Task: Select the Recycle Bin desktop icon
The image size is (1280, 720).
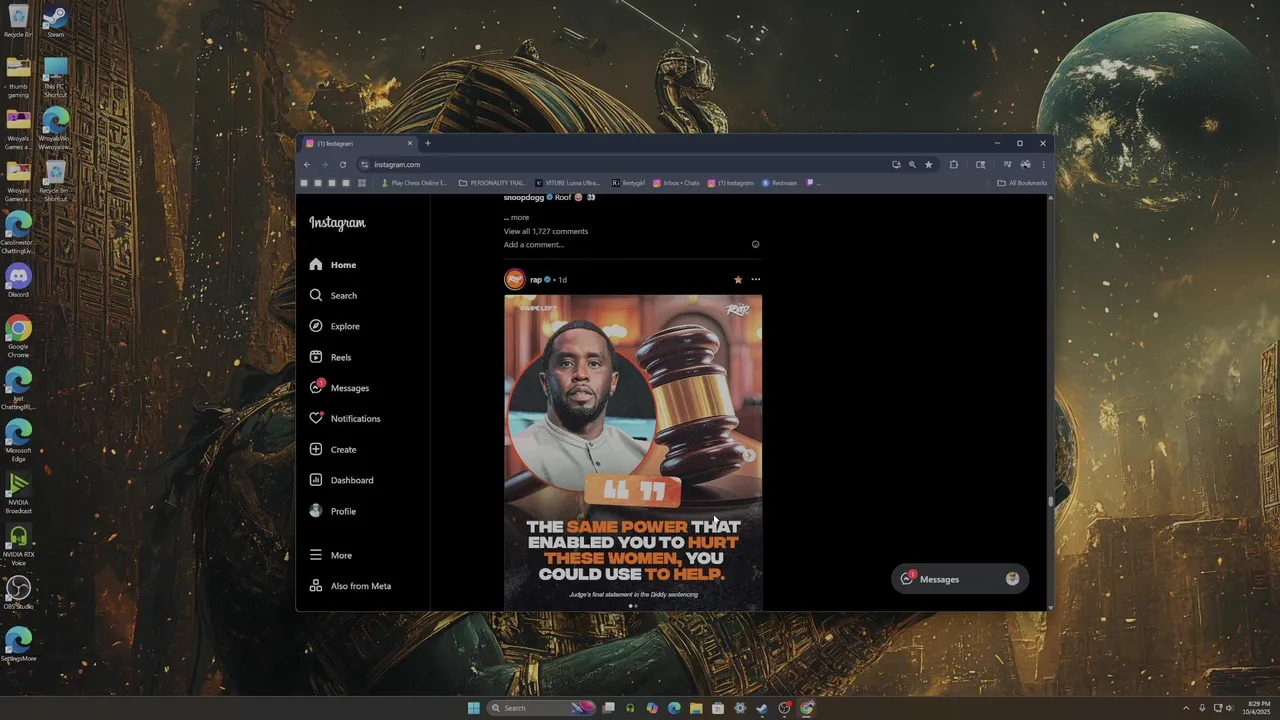Action: click(18, 21)
